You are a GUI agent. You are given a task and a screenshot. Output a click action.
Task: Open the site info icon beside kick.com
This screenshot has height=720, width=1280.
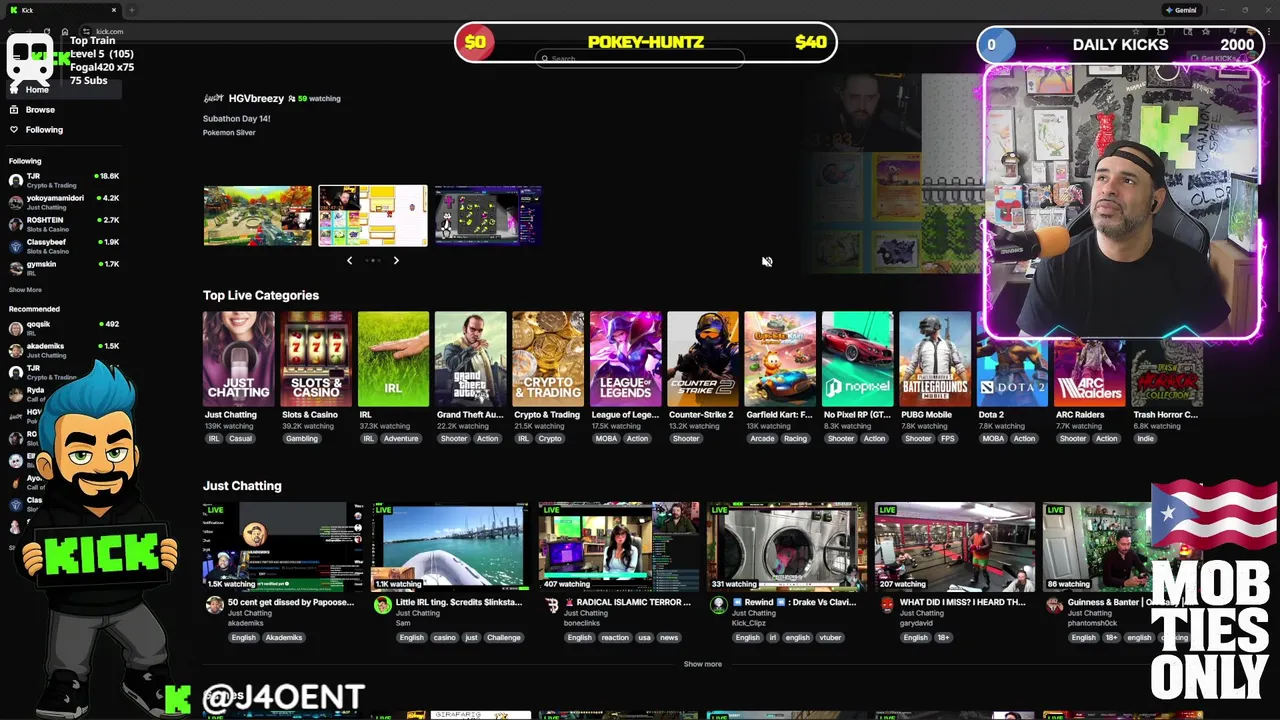[x=87, y=32]
